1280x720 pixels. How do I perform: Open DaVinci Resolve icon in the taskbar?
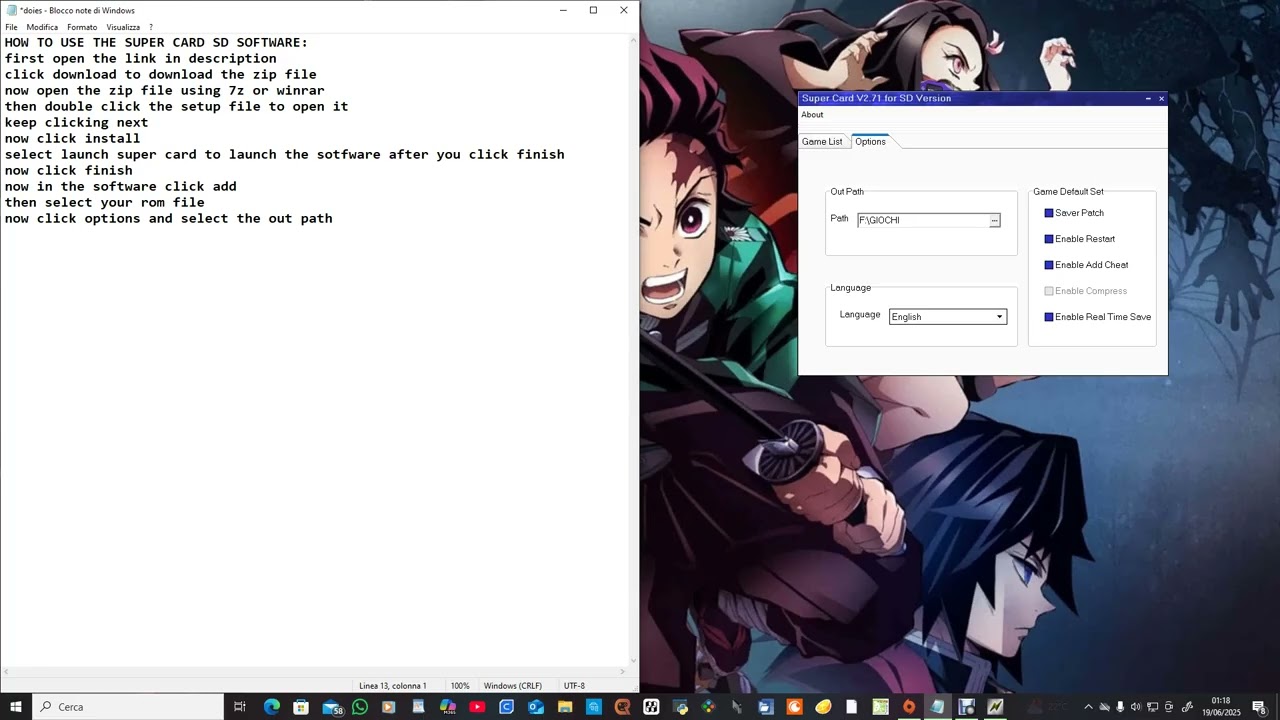point(709,707)
